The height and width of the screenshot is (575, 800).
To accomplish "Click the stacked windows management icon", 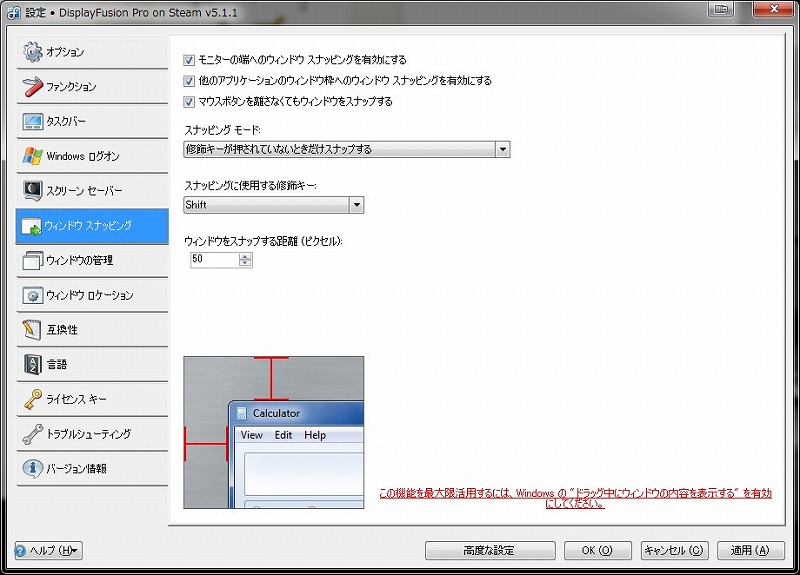I will 32,260.
